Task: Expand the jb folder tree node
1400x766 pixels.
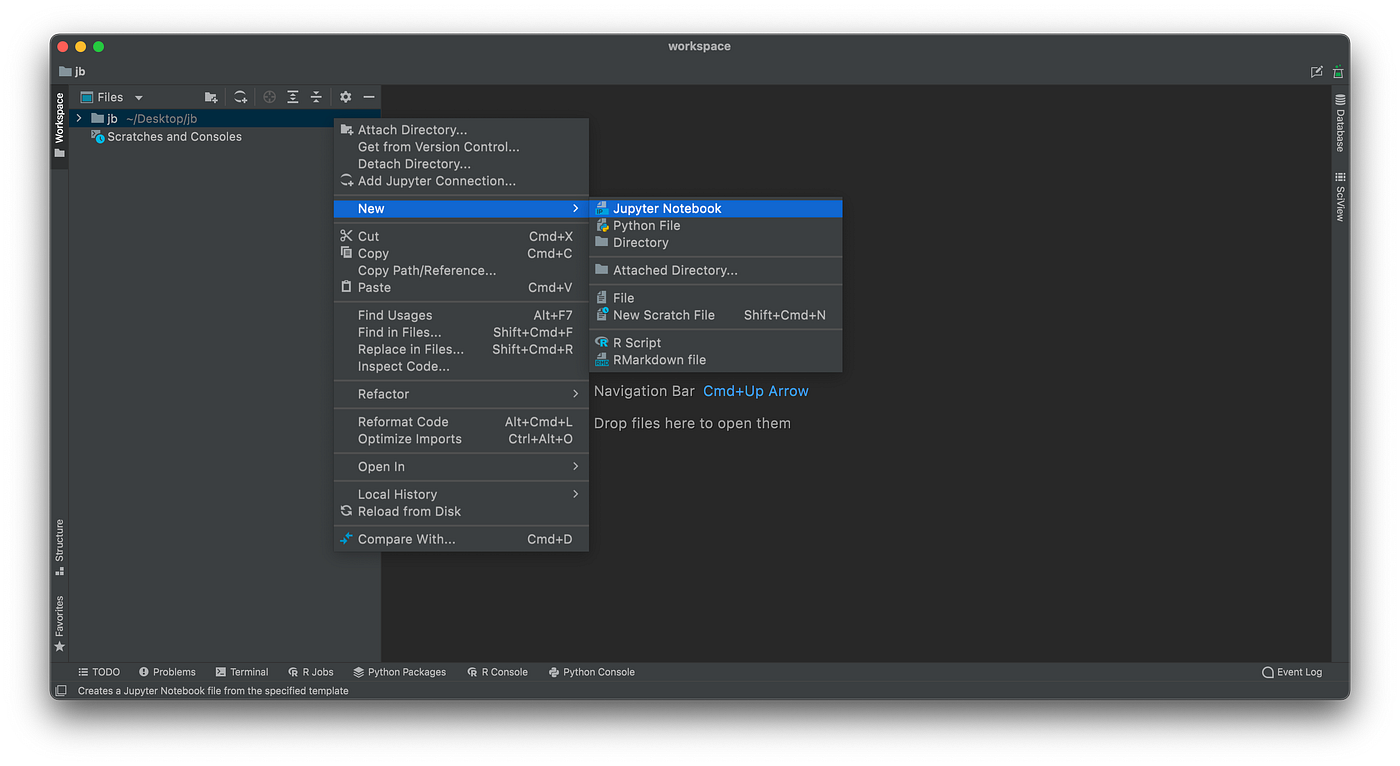Action: pyautogui.click(x=78, y=117)
